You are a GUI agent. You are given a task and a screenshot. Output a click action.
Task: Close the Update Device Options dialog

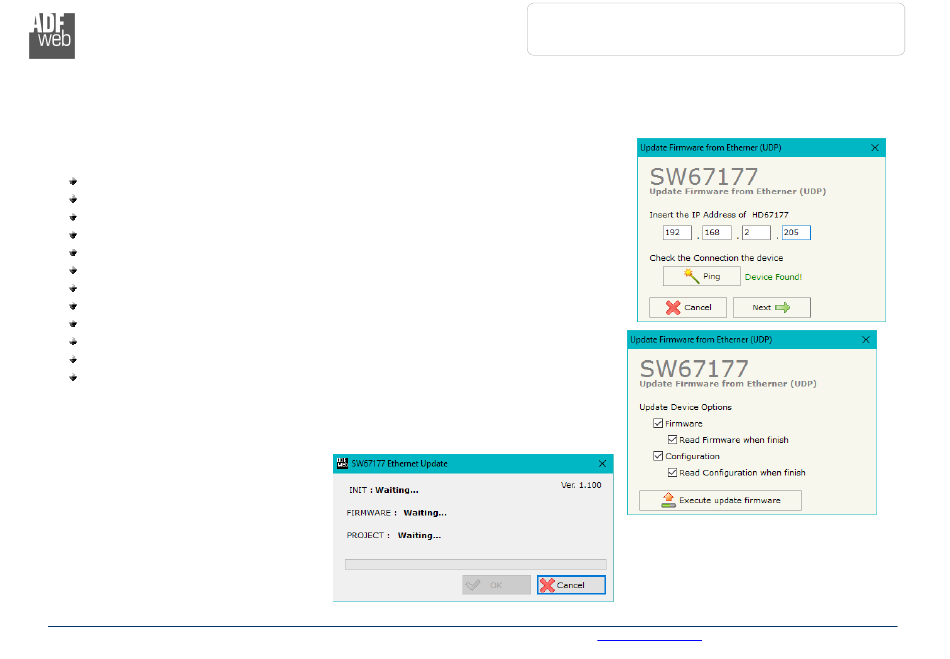pyautogui.click(x=866, y=340)
